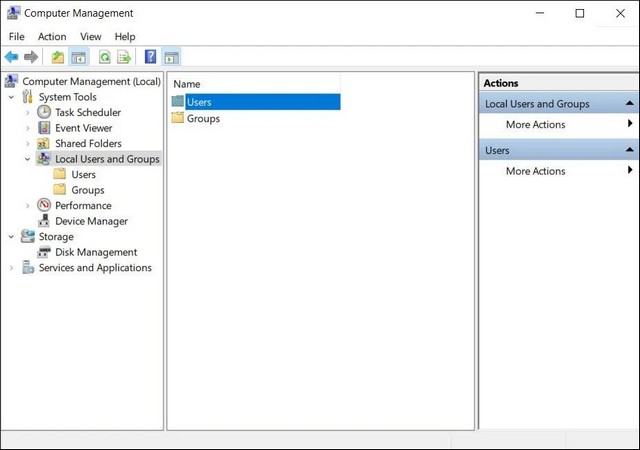Expand the Shared Folders node

pyautogui.click(x=28, y=144)
